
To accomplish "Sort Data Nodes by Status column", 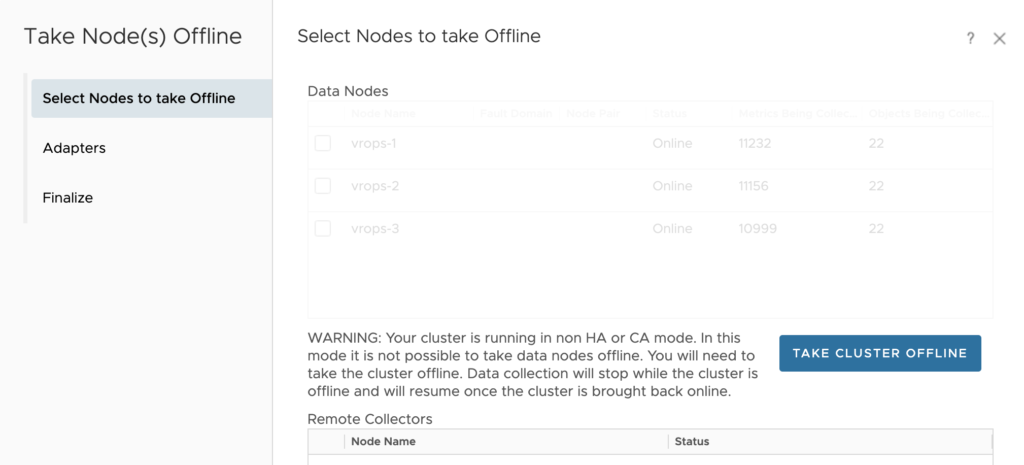I will (670, 114).
